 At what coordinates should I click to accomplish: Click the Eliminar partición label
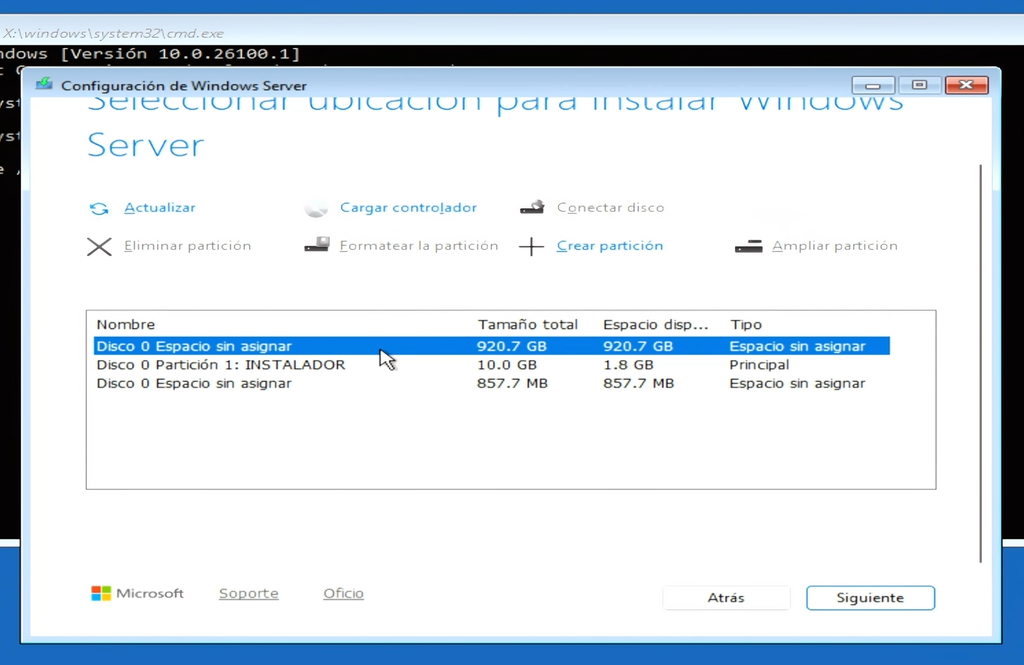(187, 246)
